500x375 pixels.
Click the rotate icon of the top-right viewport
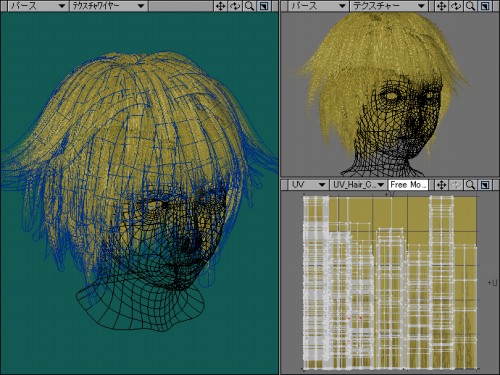(456, 6)
